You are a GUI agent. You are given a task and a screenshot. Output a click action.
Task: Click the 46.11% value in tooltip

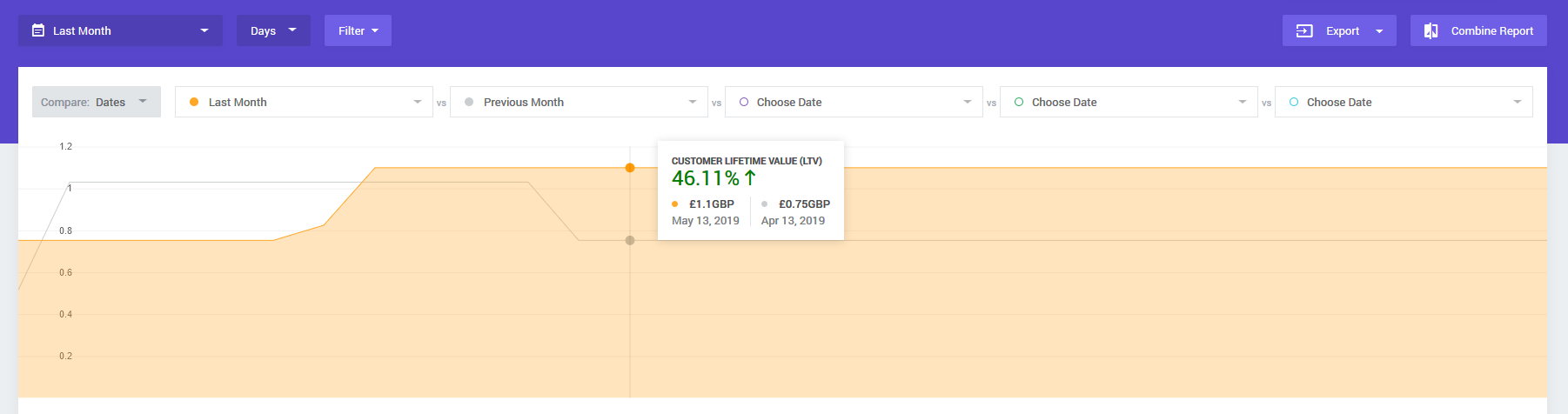706,178
